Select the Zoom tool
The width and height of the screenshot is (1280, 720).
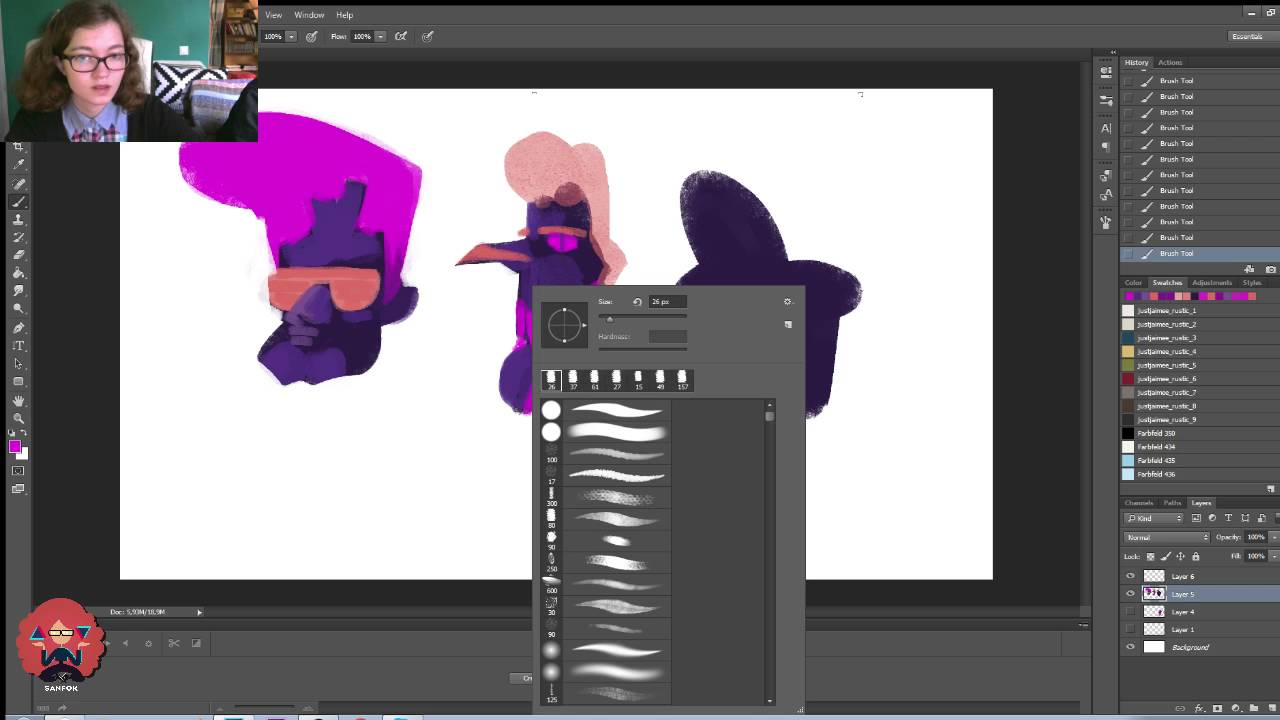coord(18,419)
